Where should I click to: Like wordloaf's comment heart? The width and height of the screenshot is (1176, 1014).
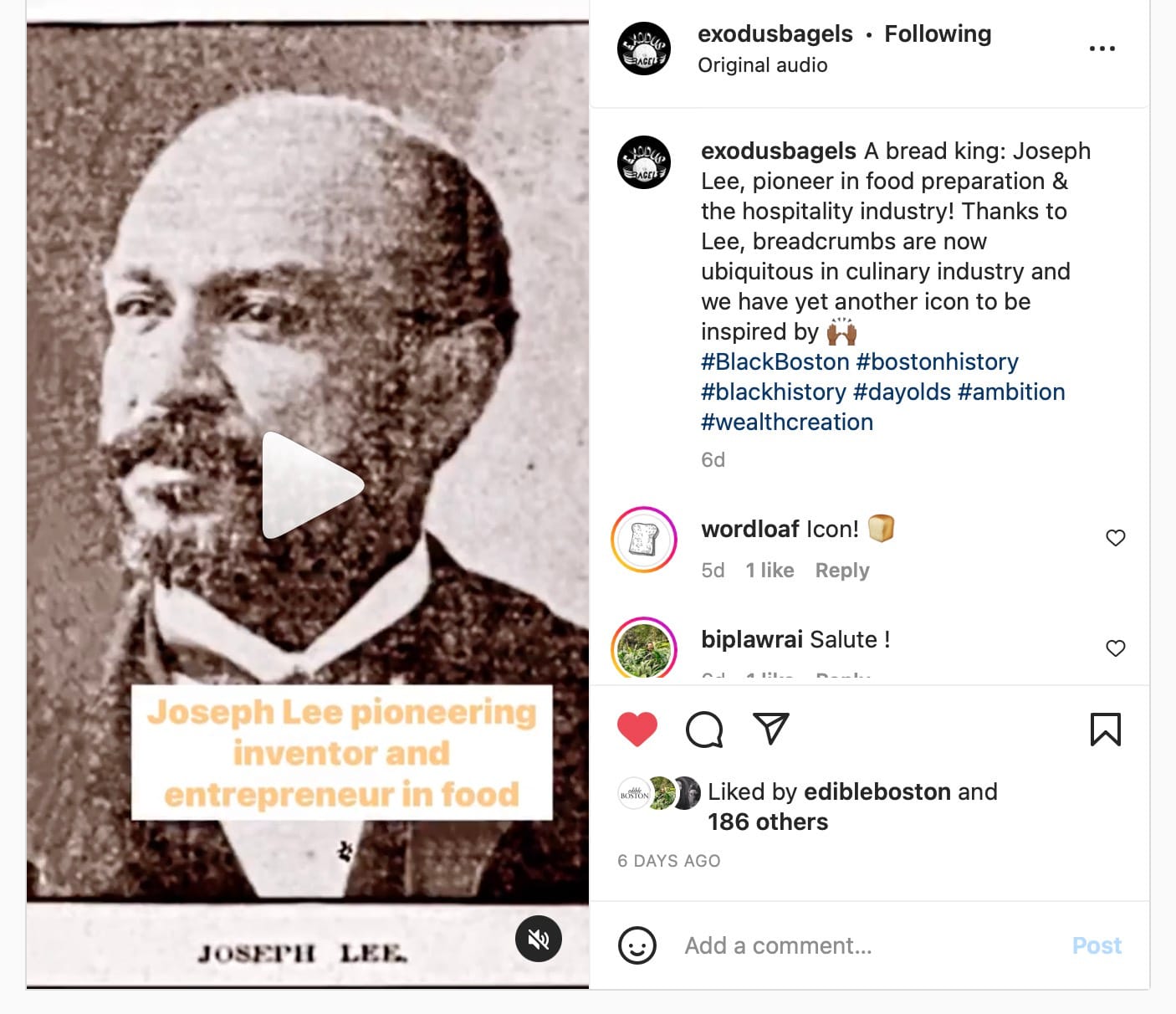click(x=1116, y=538)
